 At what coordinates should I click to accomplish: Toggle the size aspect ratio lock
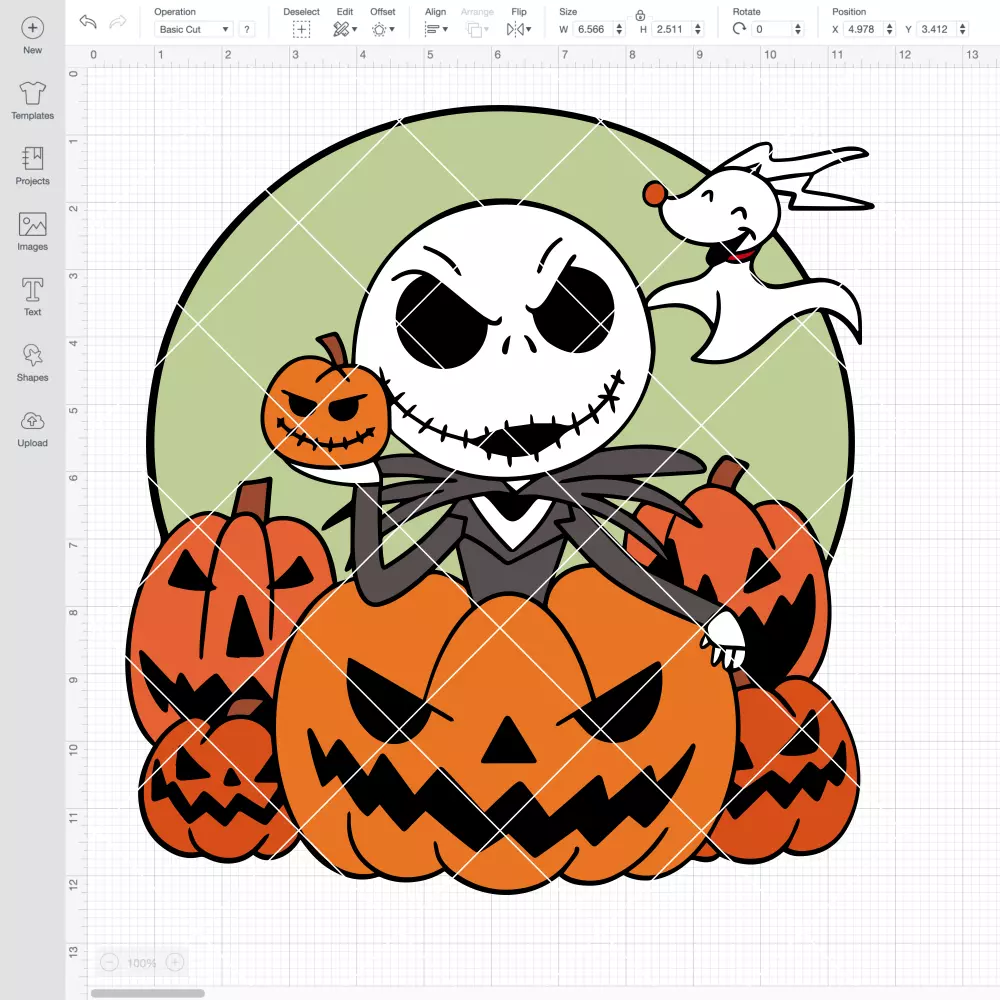pos(640,15)
